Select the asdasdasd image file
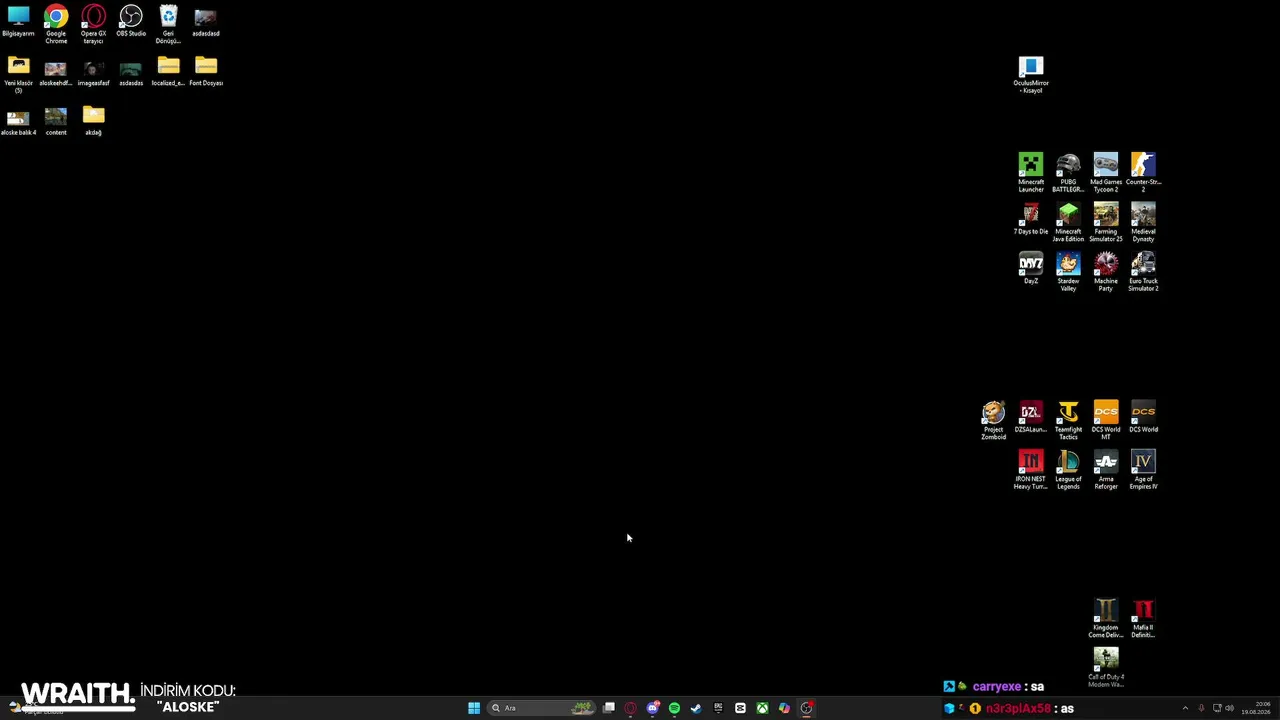This screenshot has height=720, width=1280. [206, 22]
